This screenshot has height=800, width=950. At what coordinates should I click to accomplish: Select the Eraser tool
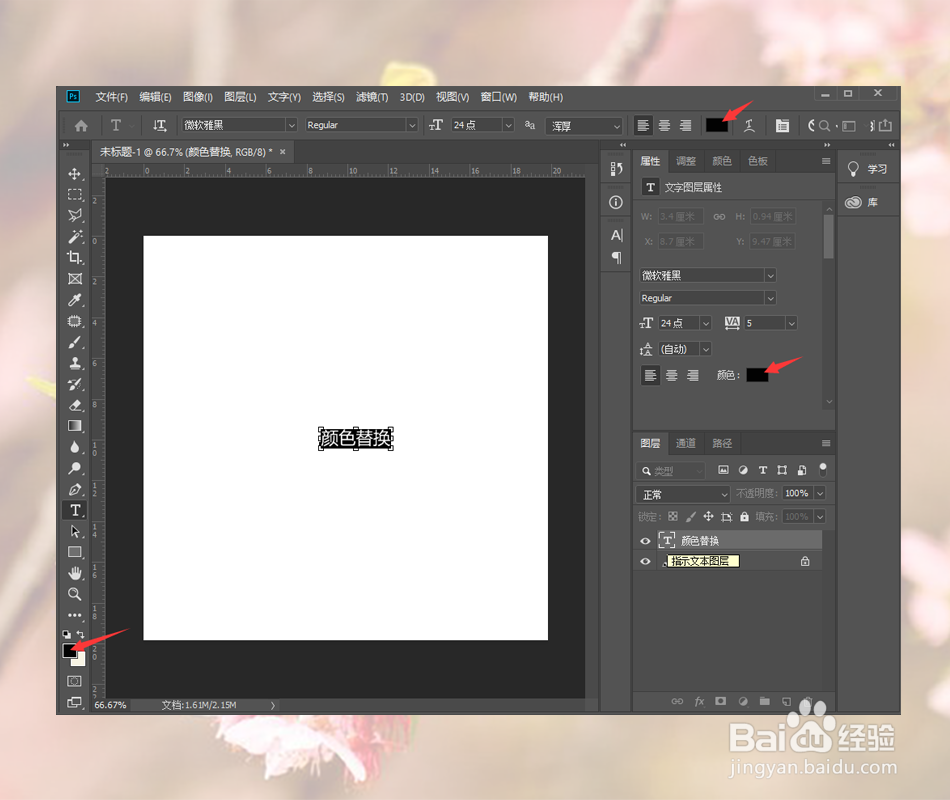coord(75,405)
